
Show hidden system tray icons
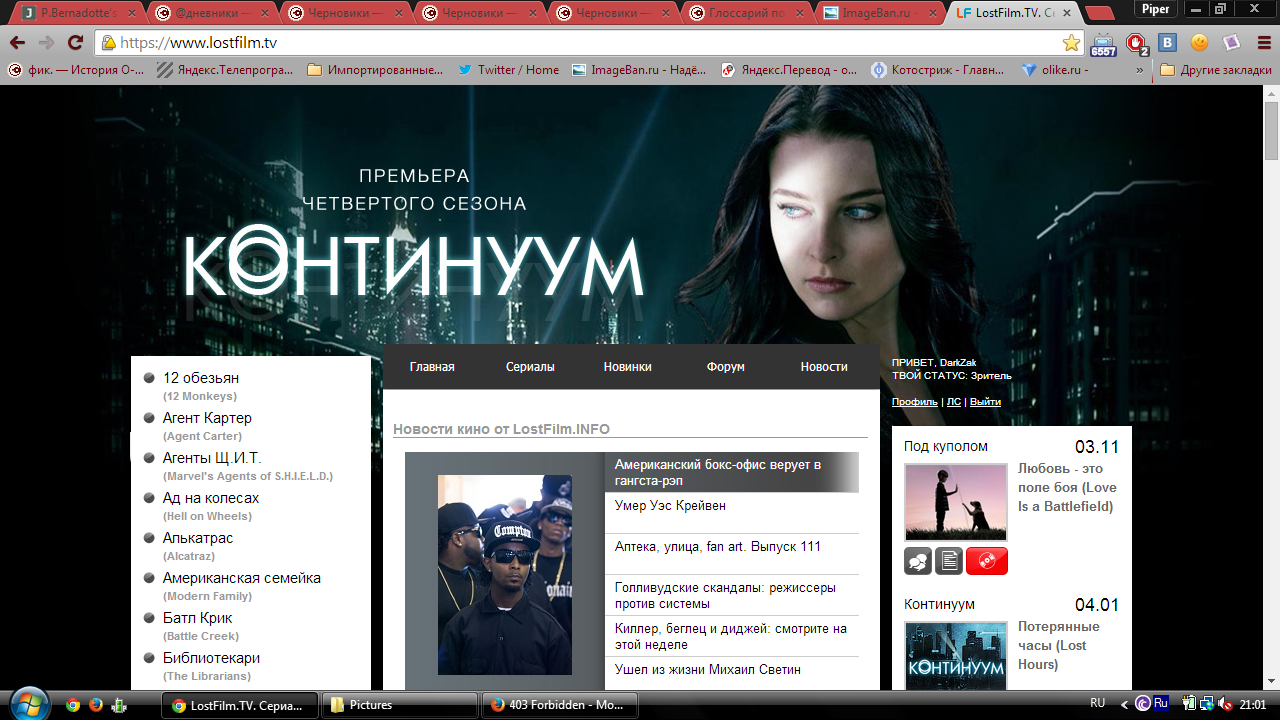(1123, 704)
